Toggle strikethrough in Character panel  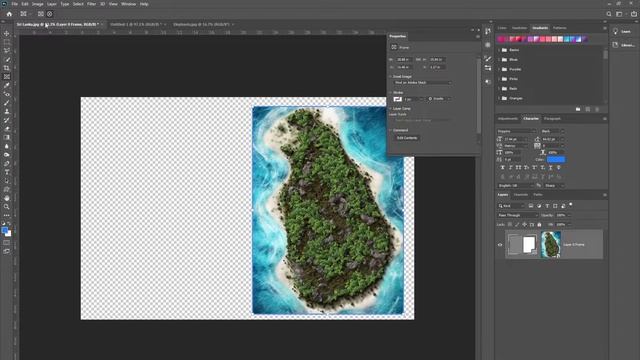(x=558, y=167)
